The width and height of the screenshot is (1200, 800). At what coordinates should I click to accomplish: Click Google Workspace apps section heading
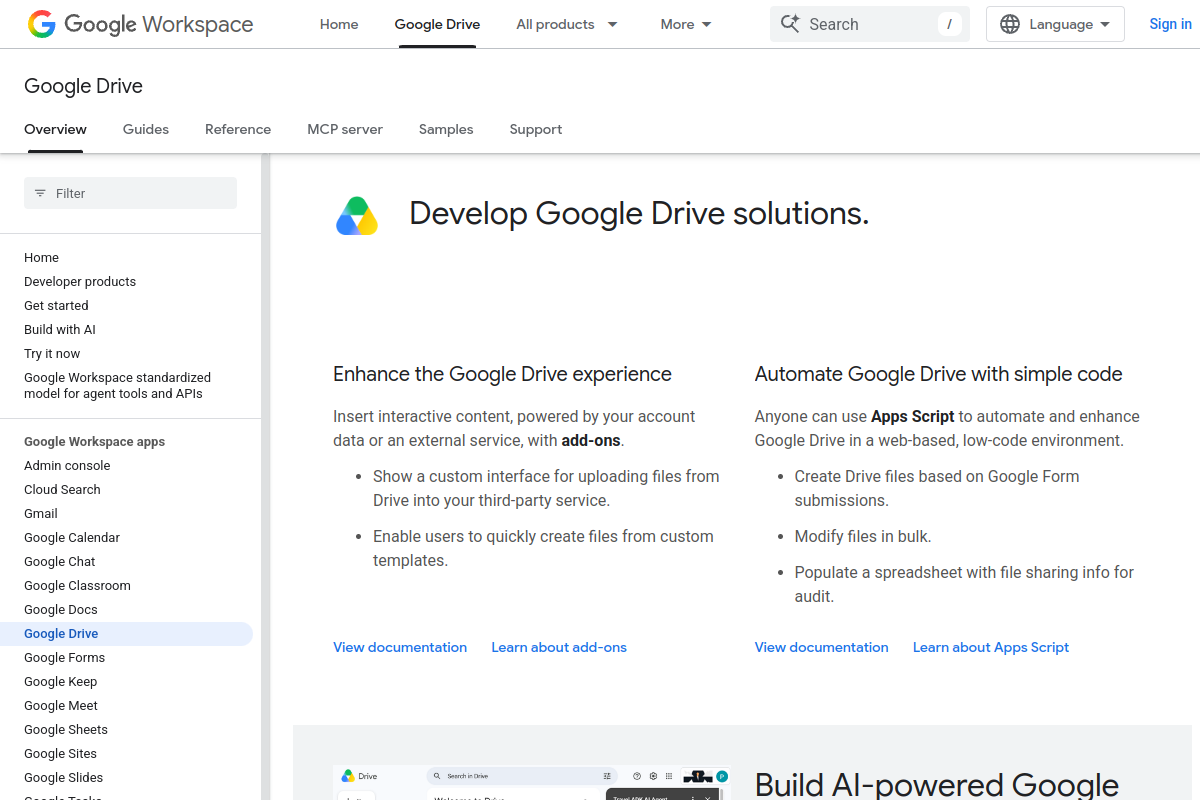[x=94, y=441]
